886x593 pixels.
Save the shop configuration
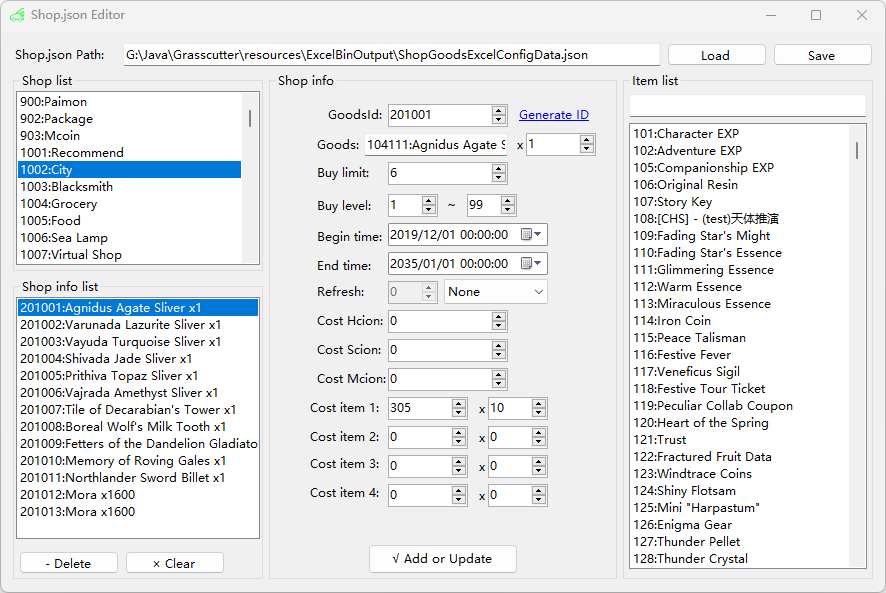pyautogui.click(x=822, y=54)
